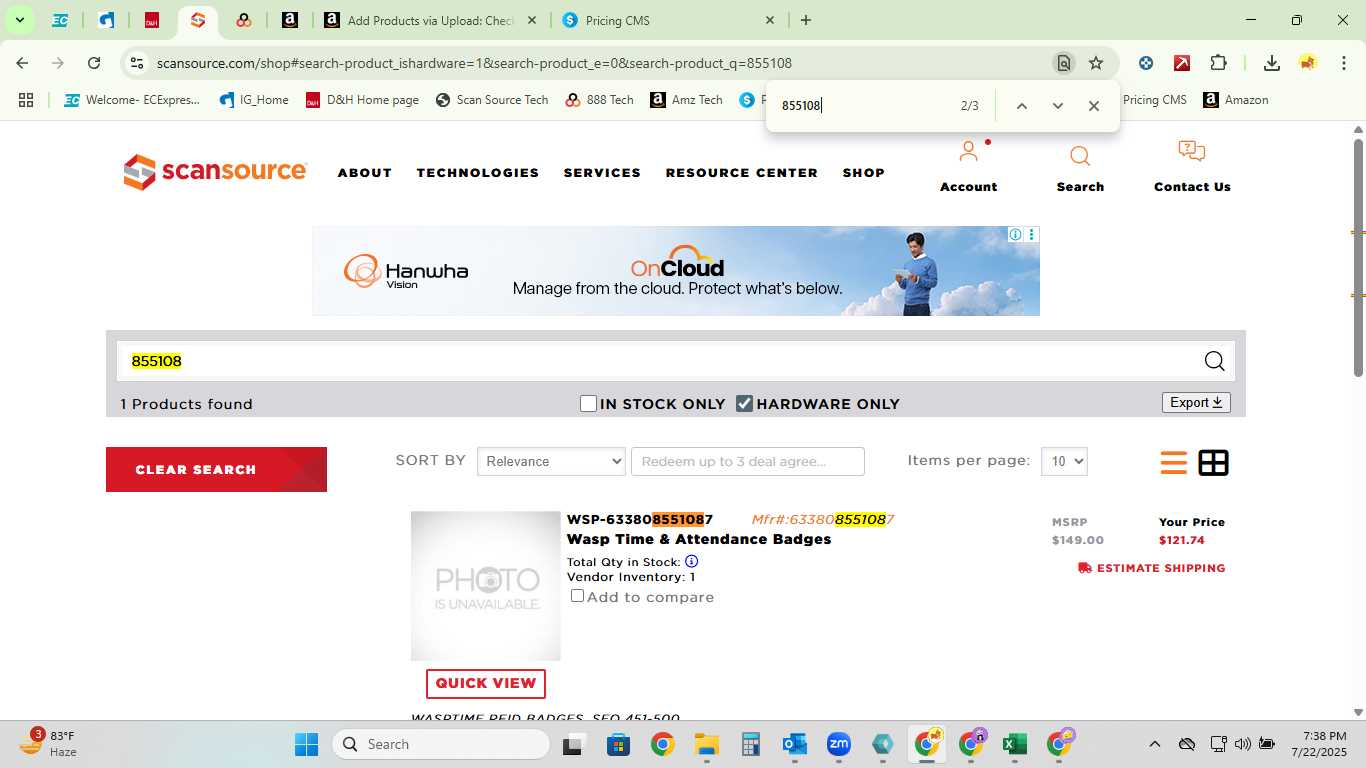This screenshot has height=768, width=1366.
Task: Open the Amazon bookmark
Action: tap(1236, 100)
